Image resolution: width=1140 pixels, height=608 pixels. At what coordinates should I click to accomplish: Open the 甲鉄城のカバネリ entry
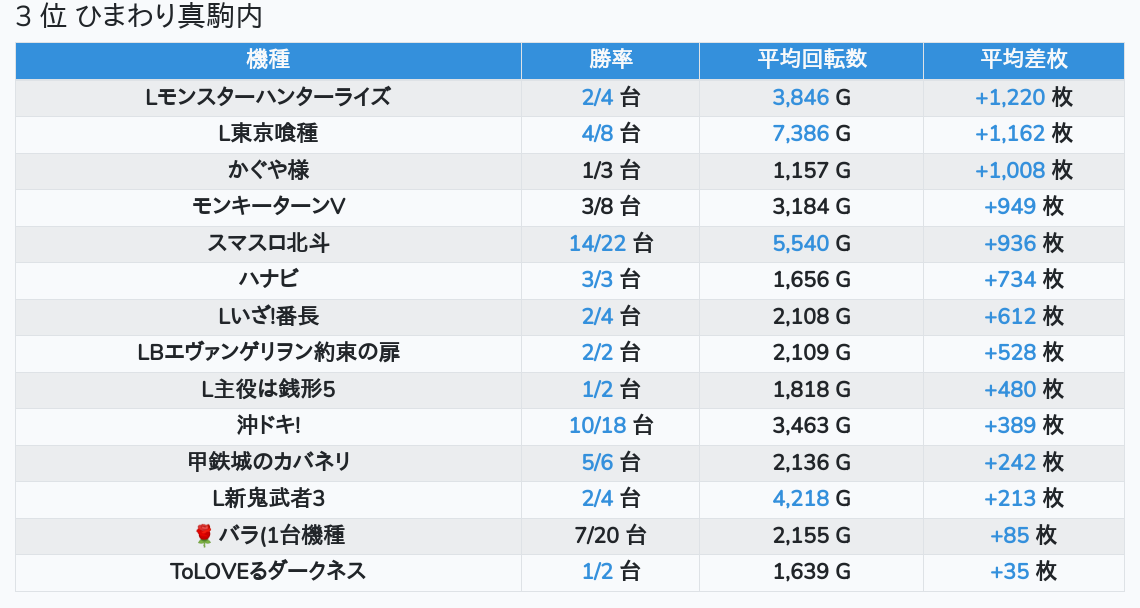pyautogui.click(x=268, y=463)
